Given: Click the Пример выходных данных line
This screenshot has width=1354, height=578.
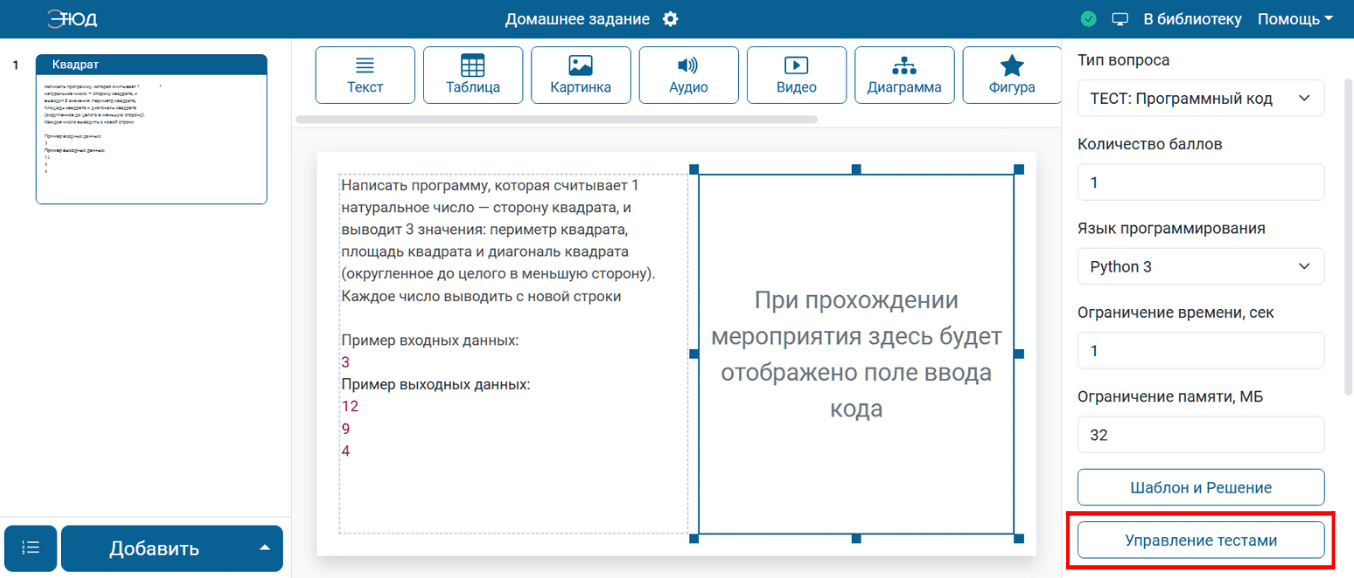Looking at the screenshot, I should 436,384.
